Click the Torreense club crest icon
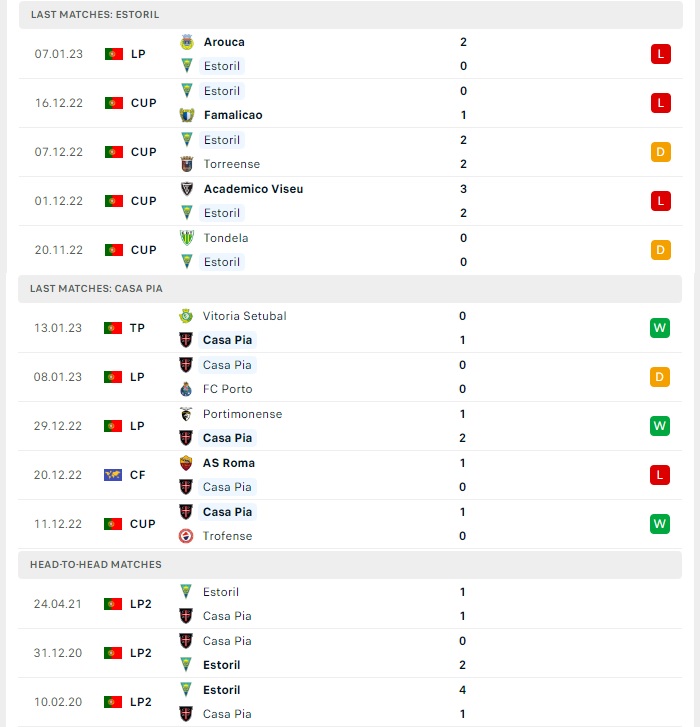This screenshot has width=700, height=727. click(x=187, y=164)
